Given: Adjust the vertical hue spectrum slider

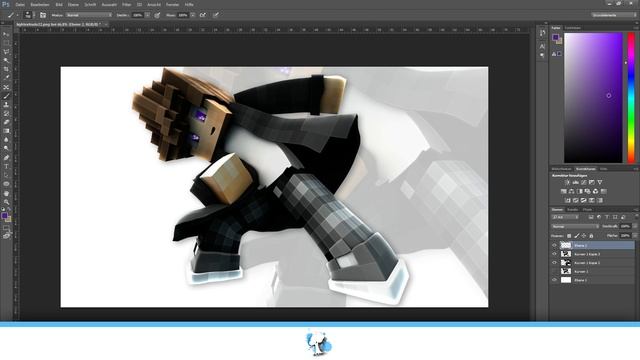Looking at the screenshot, I should [631, 98].
